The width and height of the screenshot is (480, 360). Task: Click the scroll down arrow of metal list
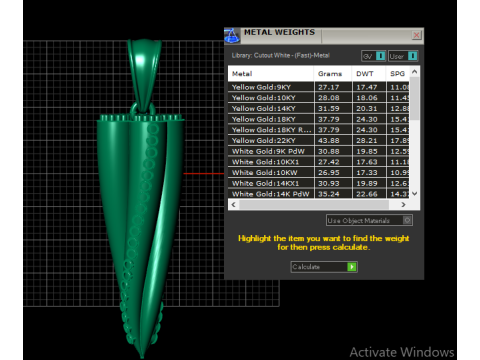pyautogui.click(x=415, y=193)
